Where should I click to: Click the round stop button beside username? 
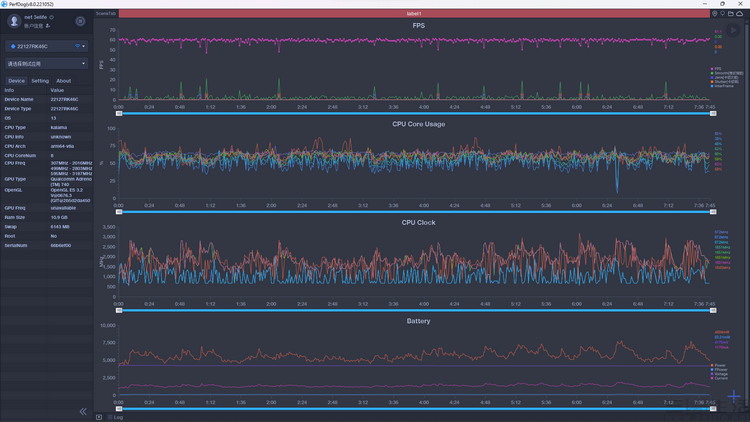[80, 21]
